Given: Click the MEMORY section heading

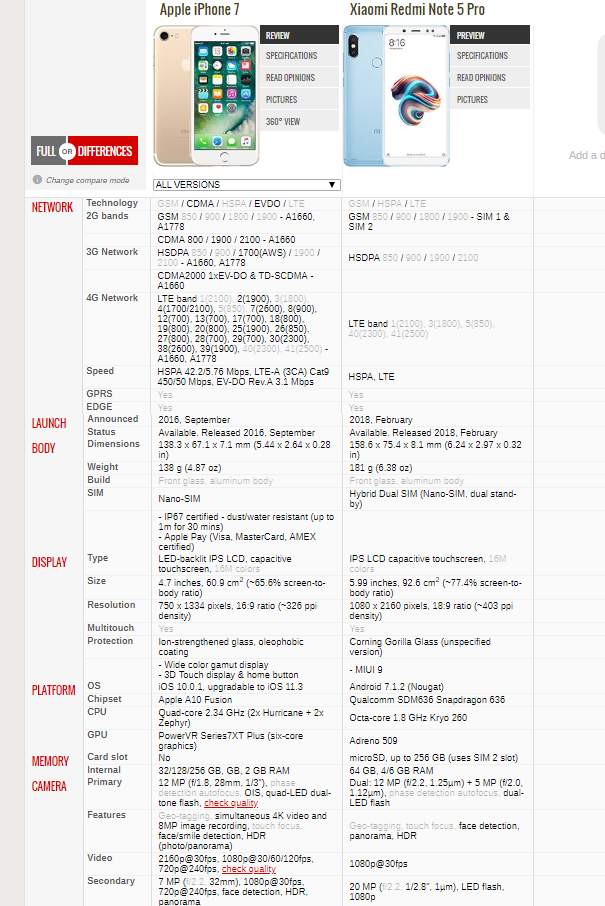Looking at the screenshot, I should click(50, 761).
